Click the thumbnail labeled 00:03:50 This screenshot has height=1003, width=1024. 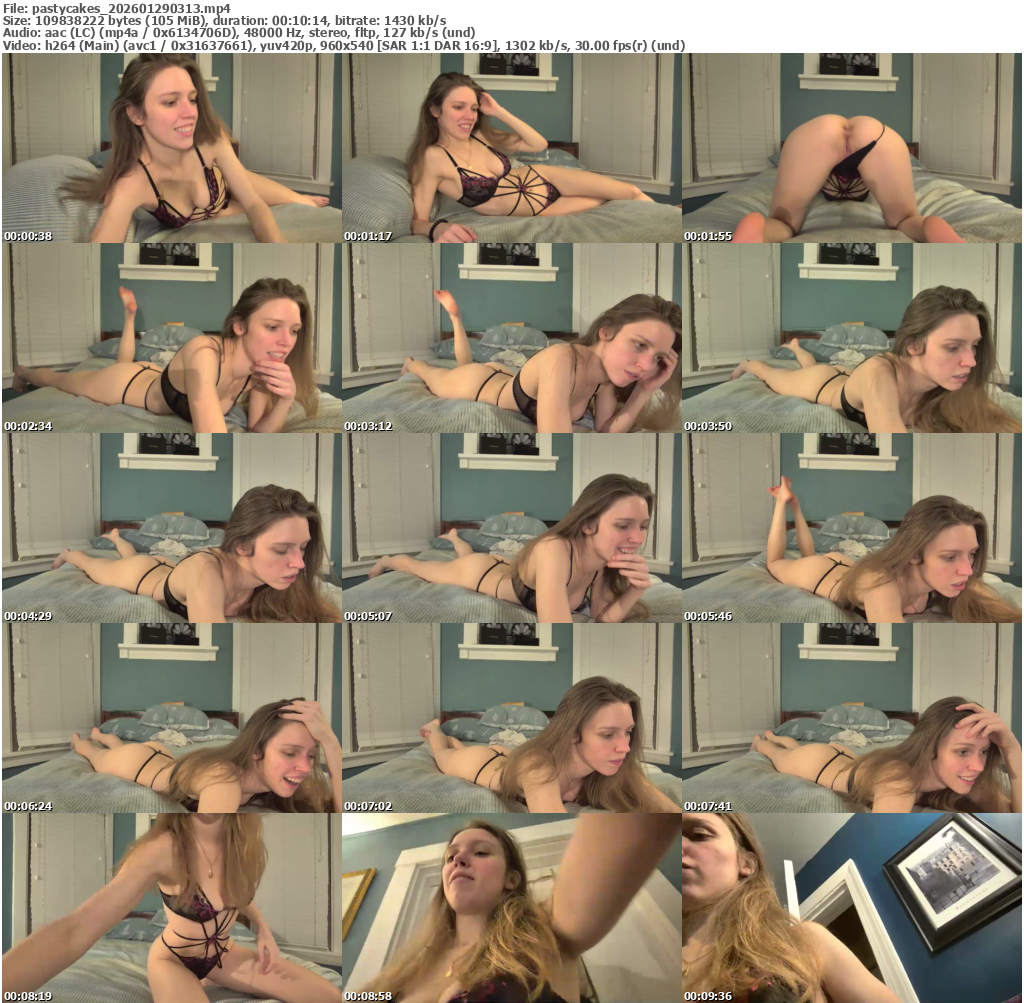[x=851, y=338]
